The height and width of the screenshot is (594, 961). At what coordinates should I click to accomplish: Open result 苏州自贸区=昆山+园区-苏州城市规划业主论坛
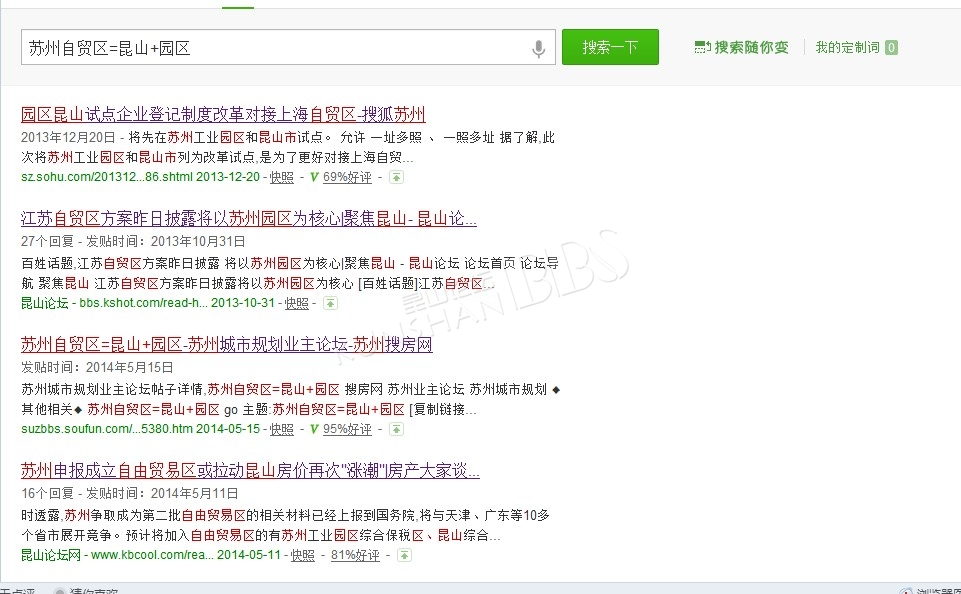(227, 345)
